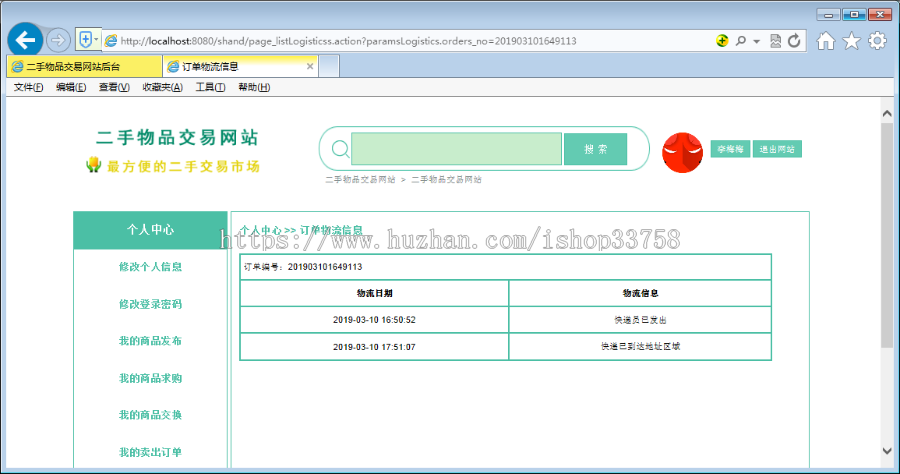
Task: Click the scrollbar down arrow
Action: coord(887,451)
